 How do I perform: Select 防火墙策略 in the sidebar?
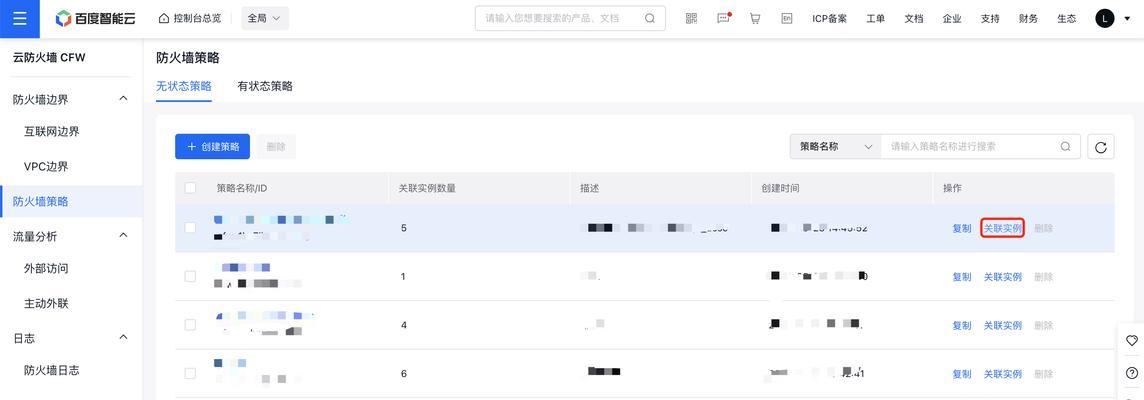72,201
